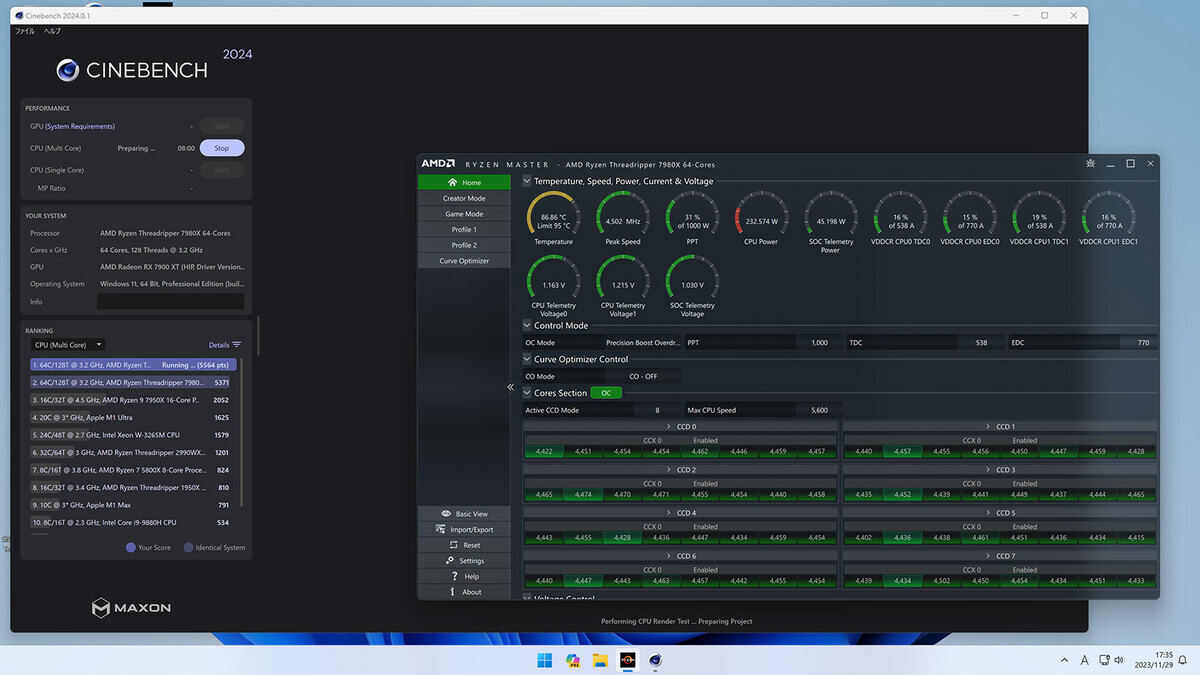
Task: Collapse the Curve Optimizer Control section
Action: (527, 359)
